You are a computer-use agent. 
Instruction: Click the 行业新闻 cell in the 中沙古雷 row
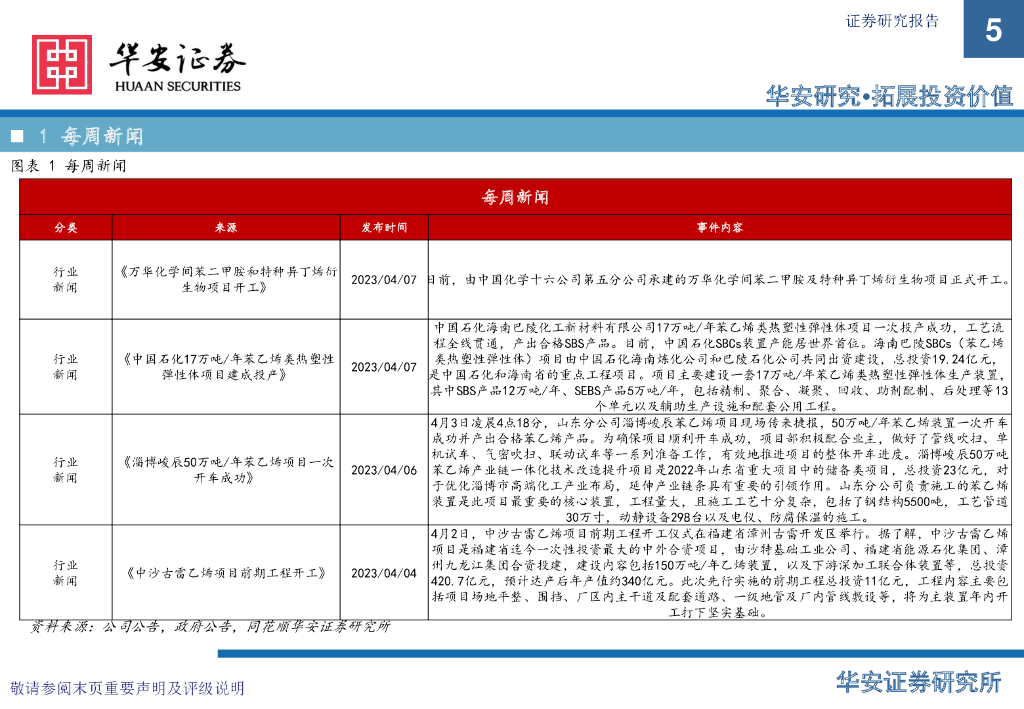coord(66,573)
